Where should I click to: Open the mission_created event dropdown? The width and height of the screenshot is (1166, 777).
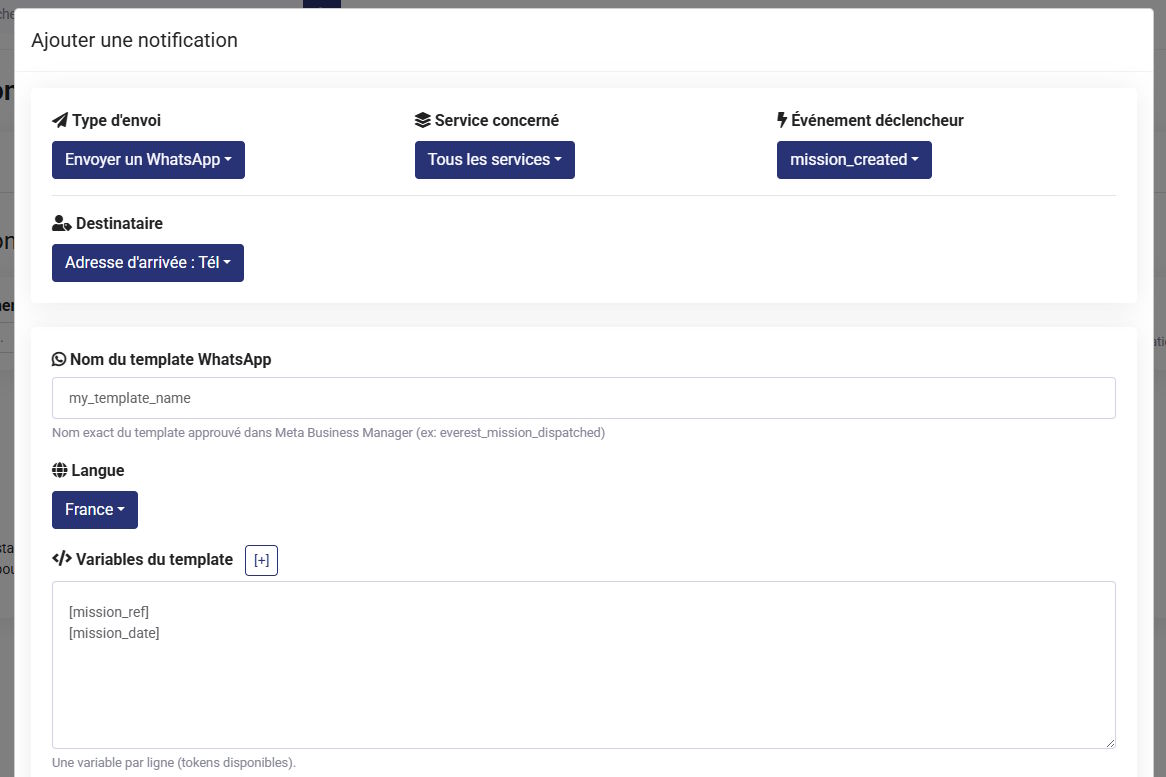pos(854,160)
